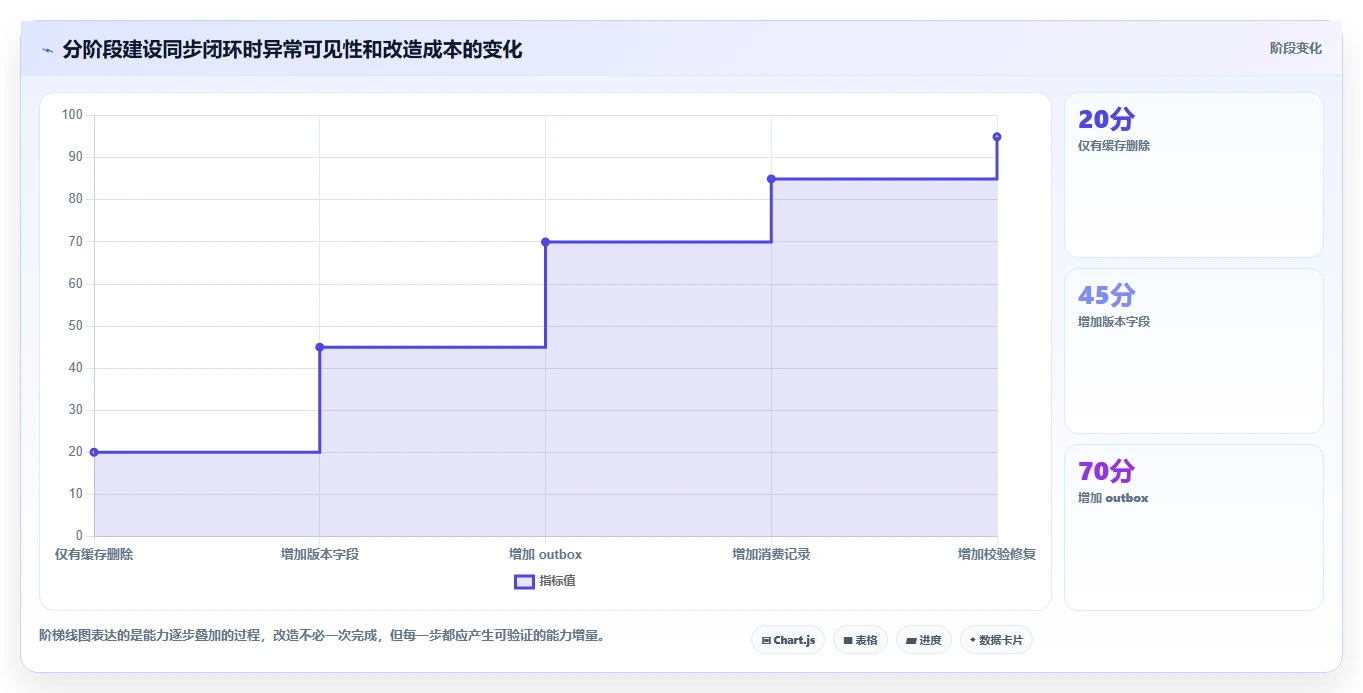Click x-axis label 增加 outbox
Screen dimensions: 1363x693
tap(545, 554)
